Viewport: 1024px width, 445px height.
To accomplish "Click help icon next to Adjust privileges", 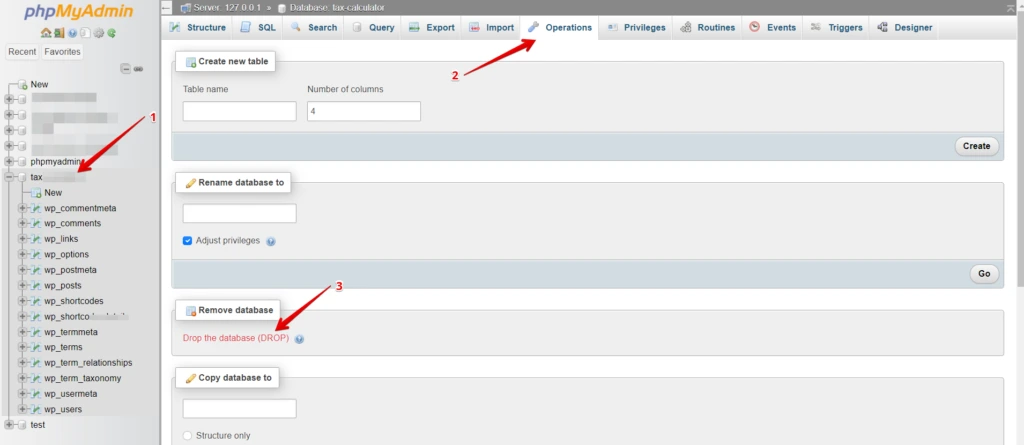I will point(271,241).
